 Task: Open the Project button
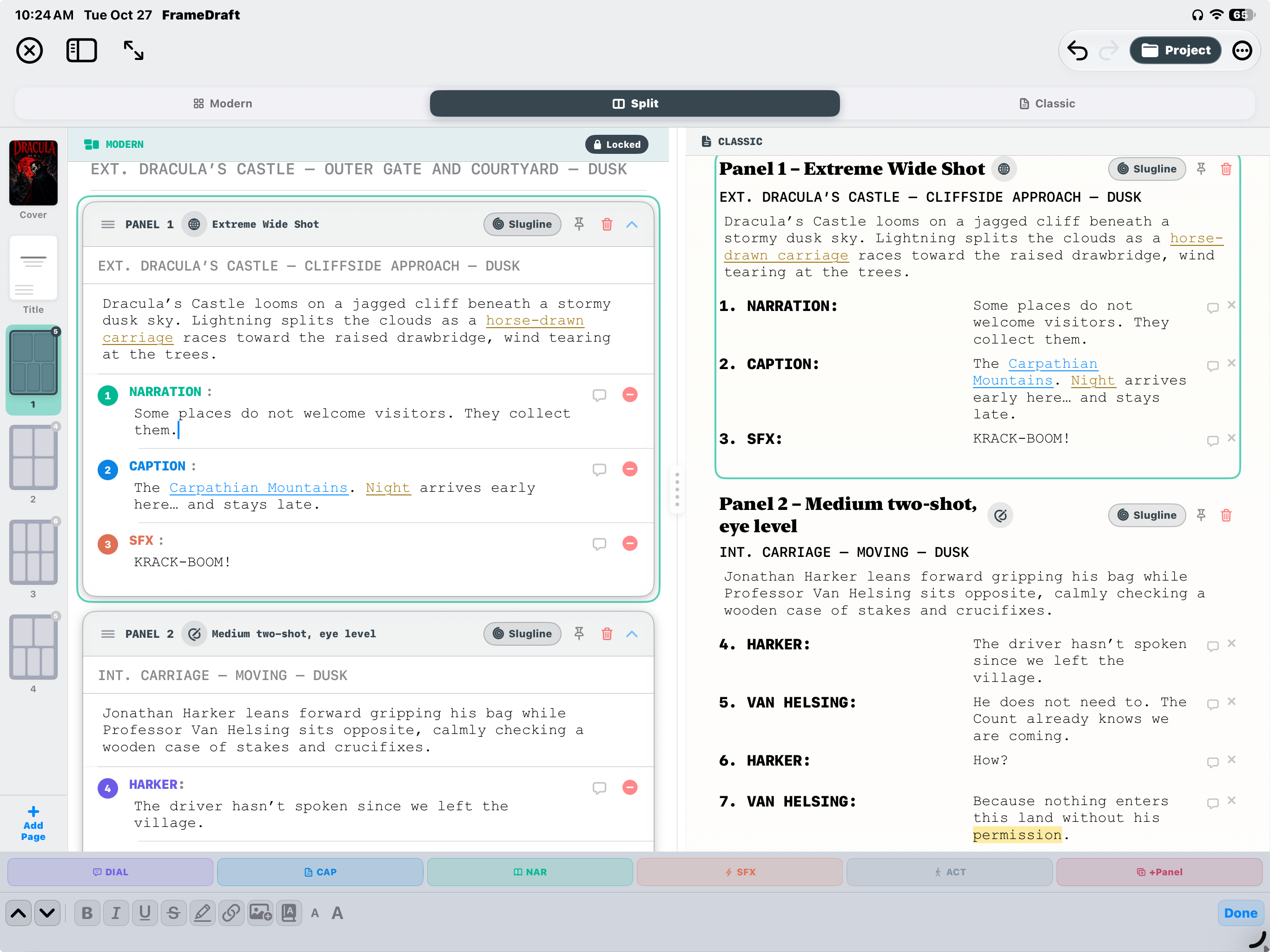[1175, 51]
